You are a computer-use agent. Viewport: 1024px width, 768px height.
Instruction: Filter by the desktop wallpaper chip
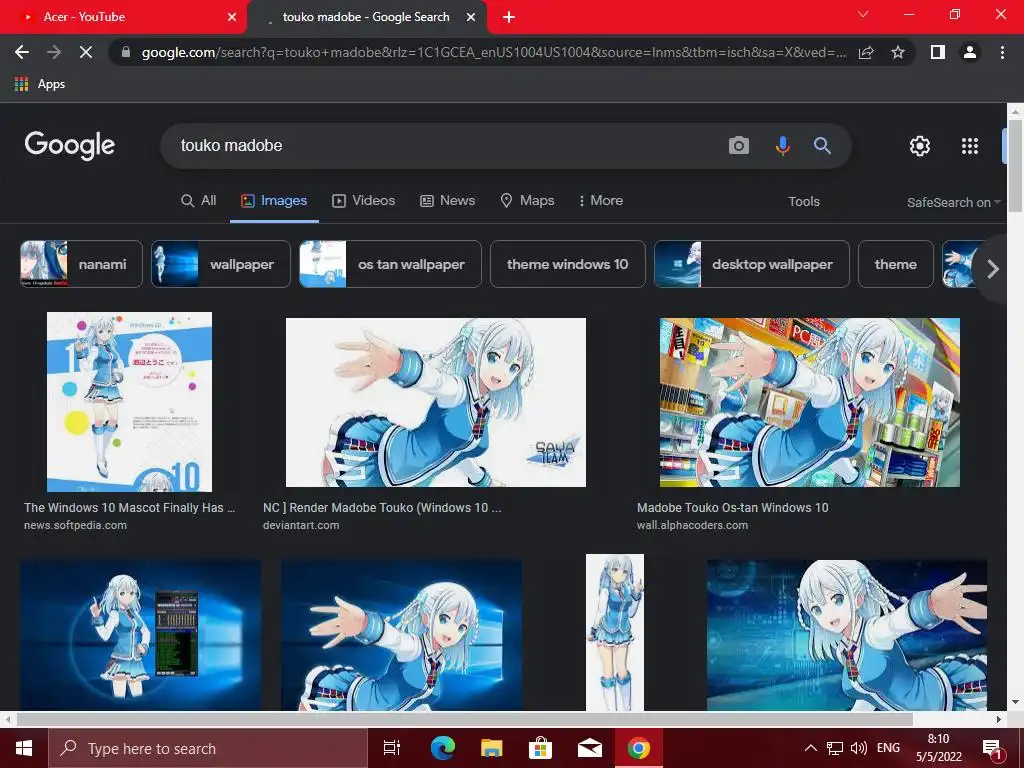[752, 264]
